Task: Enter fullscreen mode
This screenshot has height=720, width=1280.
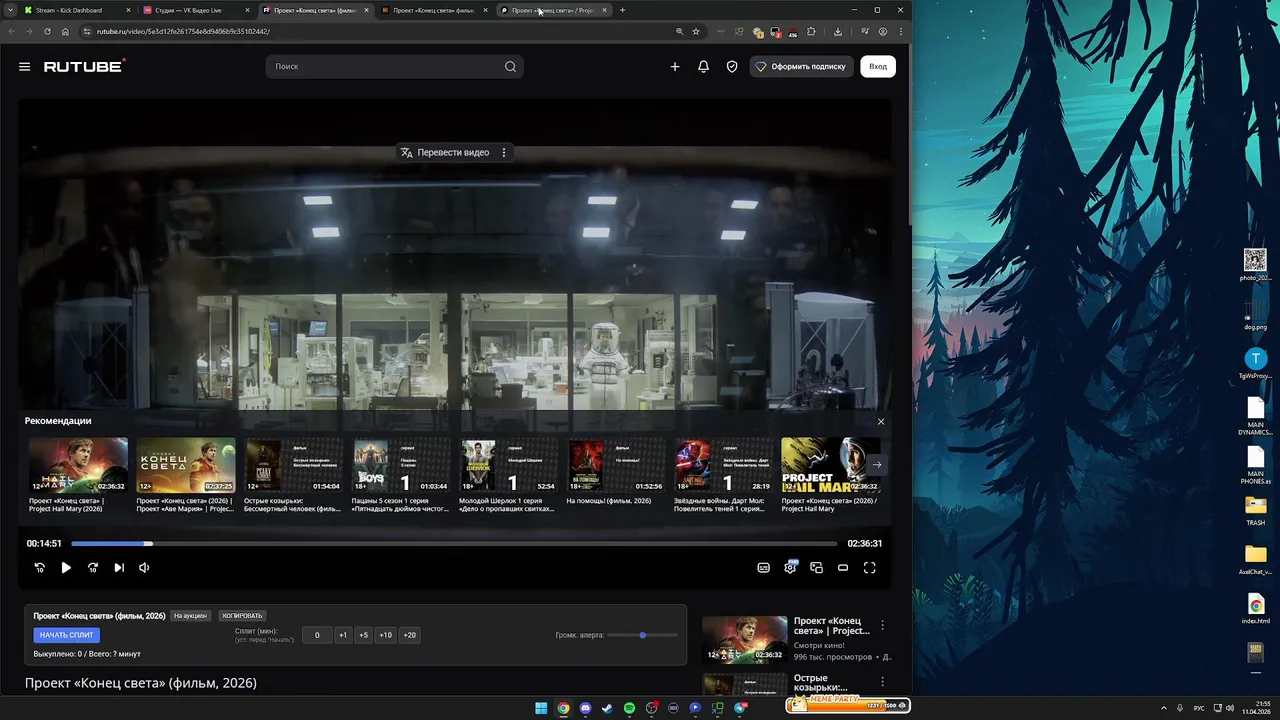Action: pos(870,568)
